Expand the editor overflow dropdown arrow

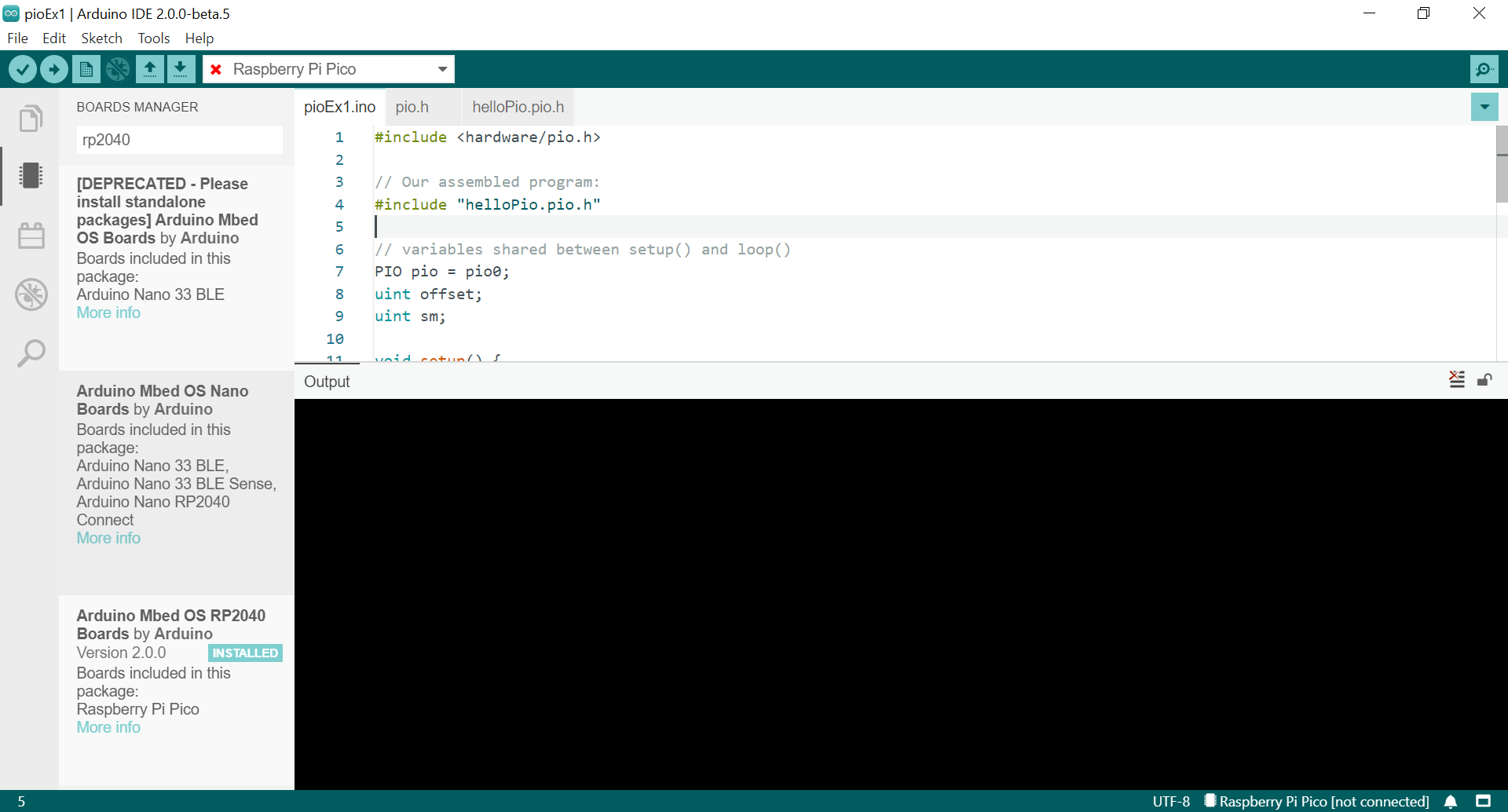[x=1484, y=107]
